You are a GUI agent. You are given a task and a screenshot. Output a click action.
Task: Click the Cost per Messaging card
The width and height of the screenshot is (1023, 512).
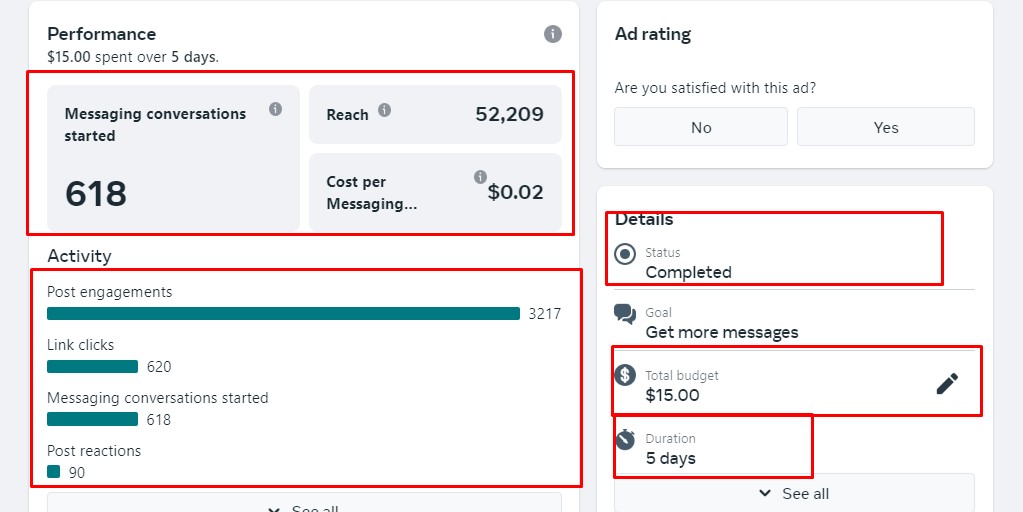pos(435,192)
